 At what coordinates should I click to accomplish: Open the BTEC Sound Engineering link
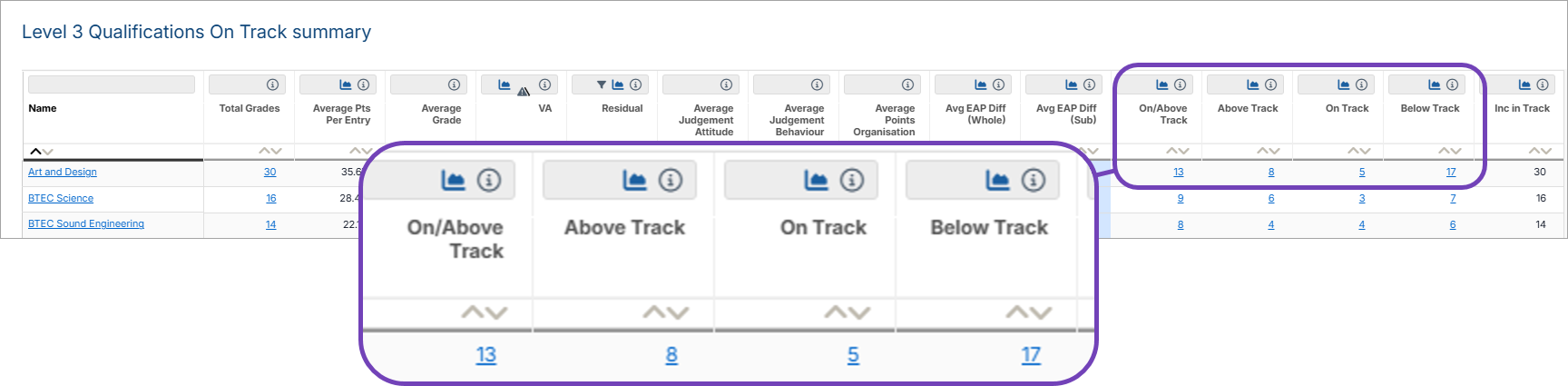tap(85, 223)
